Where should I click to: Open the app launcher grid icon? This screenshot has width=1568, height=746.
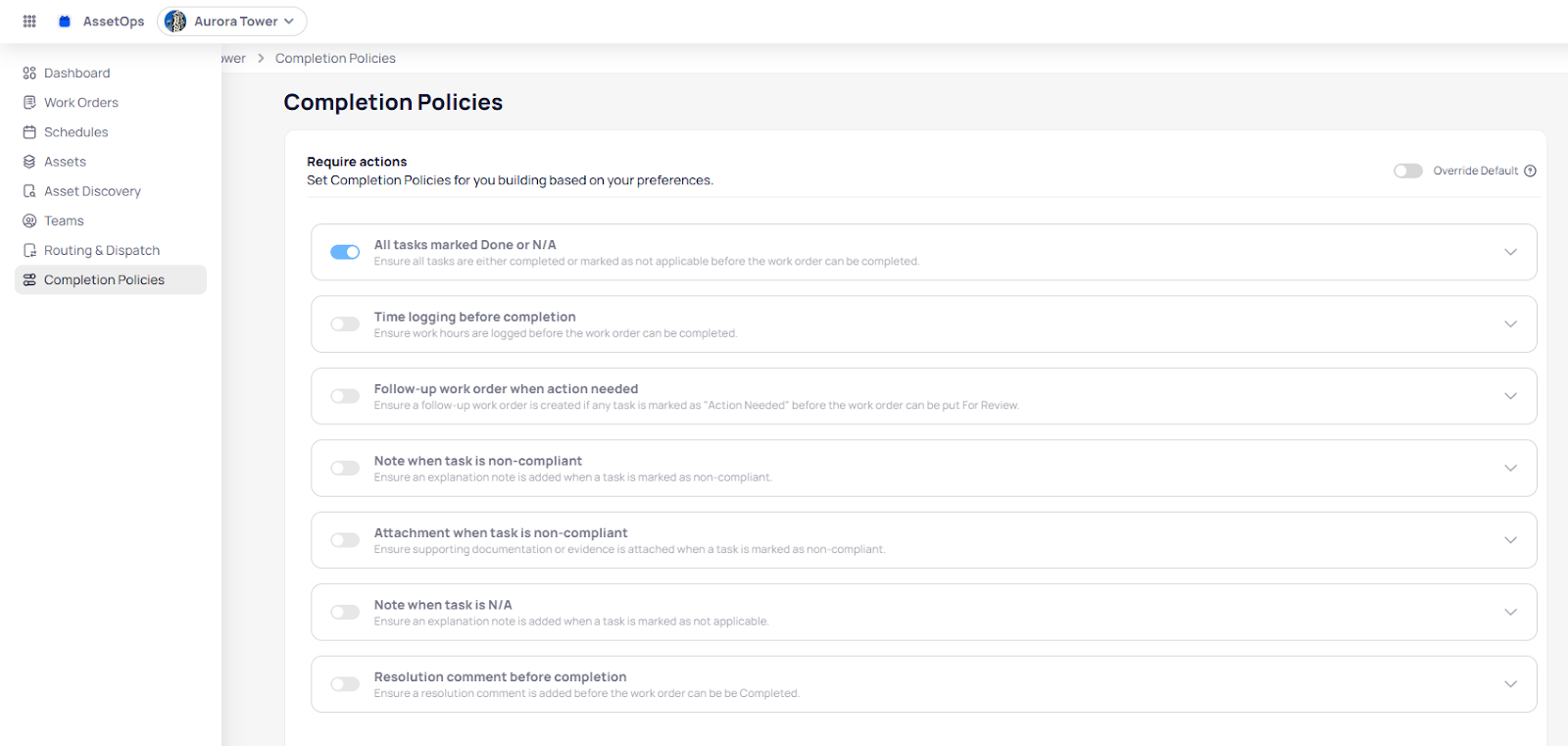click(x=29, y=21)
